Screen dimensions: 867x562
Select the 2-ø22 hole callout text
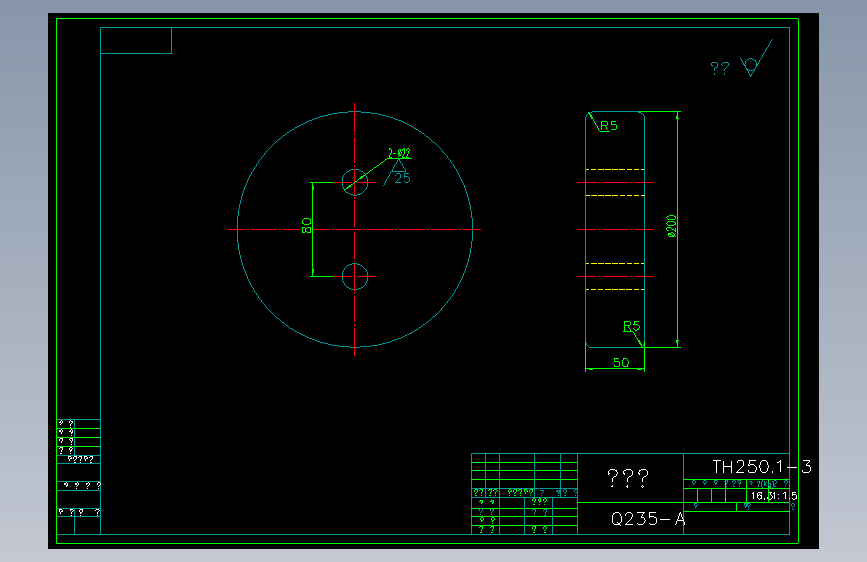click(399, 153)
